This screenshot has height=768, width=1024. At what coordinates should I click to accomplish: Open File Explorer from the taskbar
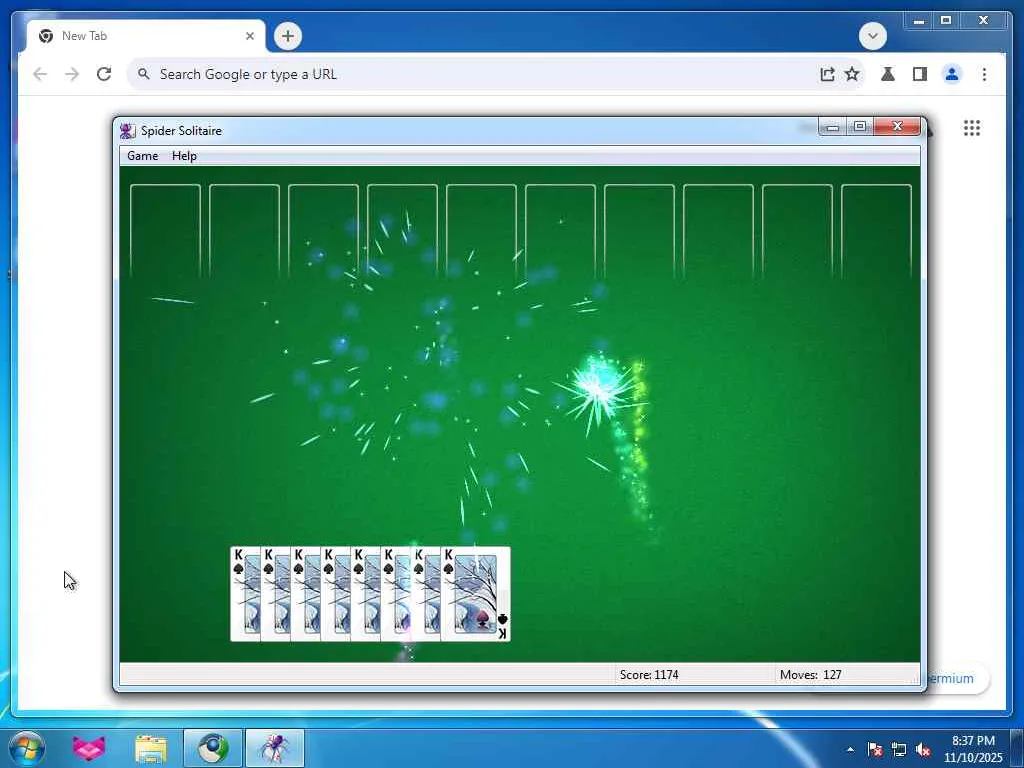click(x=151, y=748)
